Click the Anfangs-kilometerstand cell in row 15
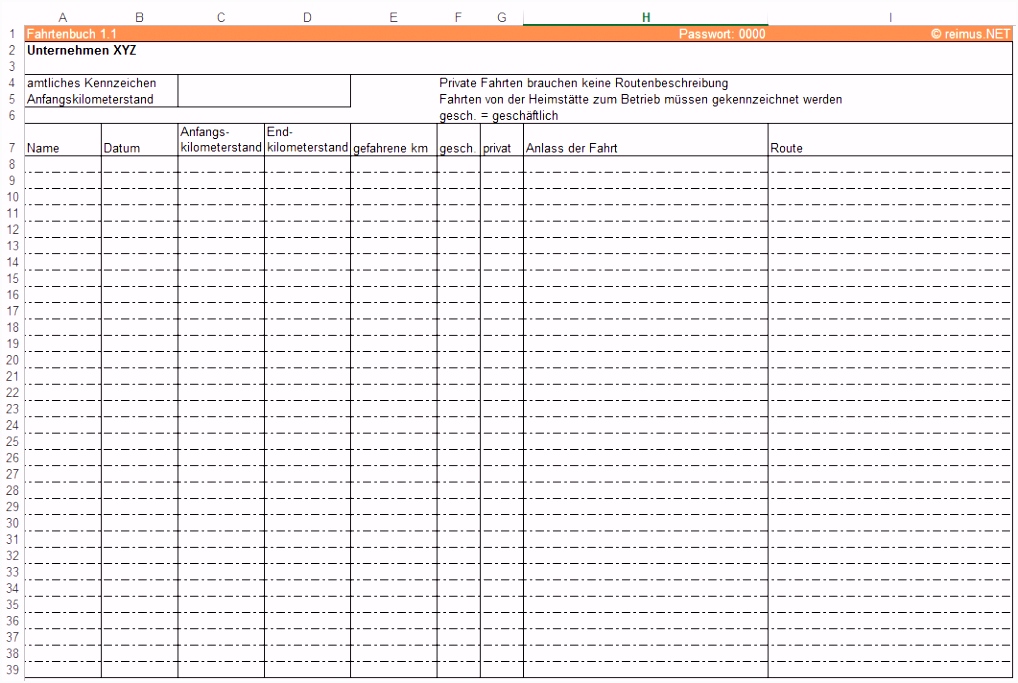Screen dimensions: 1018x683 (221, 279)
